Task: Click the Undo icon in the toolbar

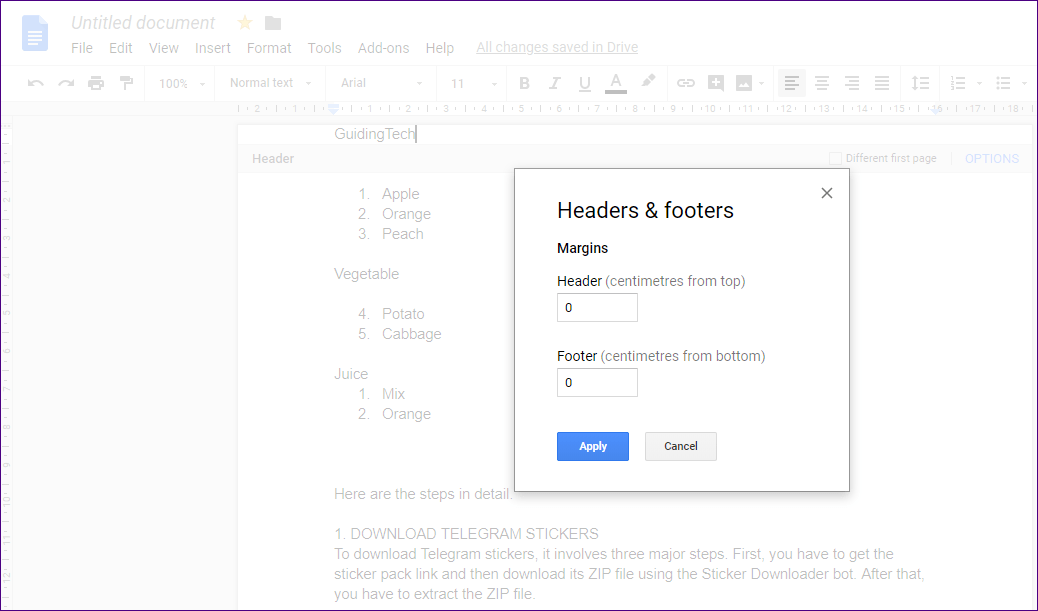Action: [x=36, y=83]
